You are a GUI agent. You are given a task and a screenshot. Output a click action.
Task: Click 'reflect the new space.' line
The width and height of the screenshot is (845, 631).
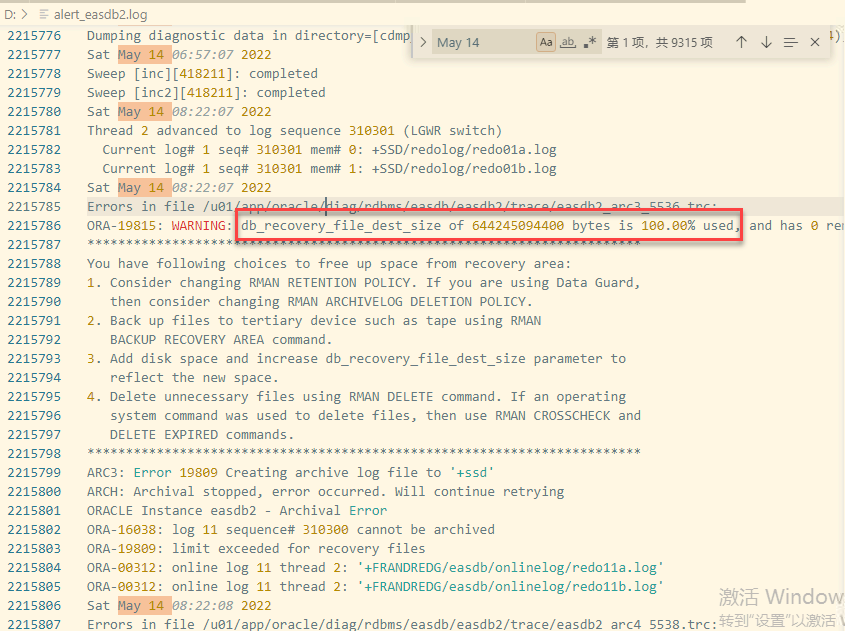pyautogui.click(x=194, y=378)
